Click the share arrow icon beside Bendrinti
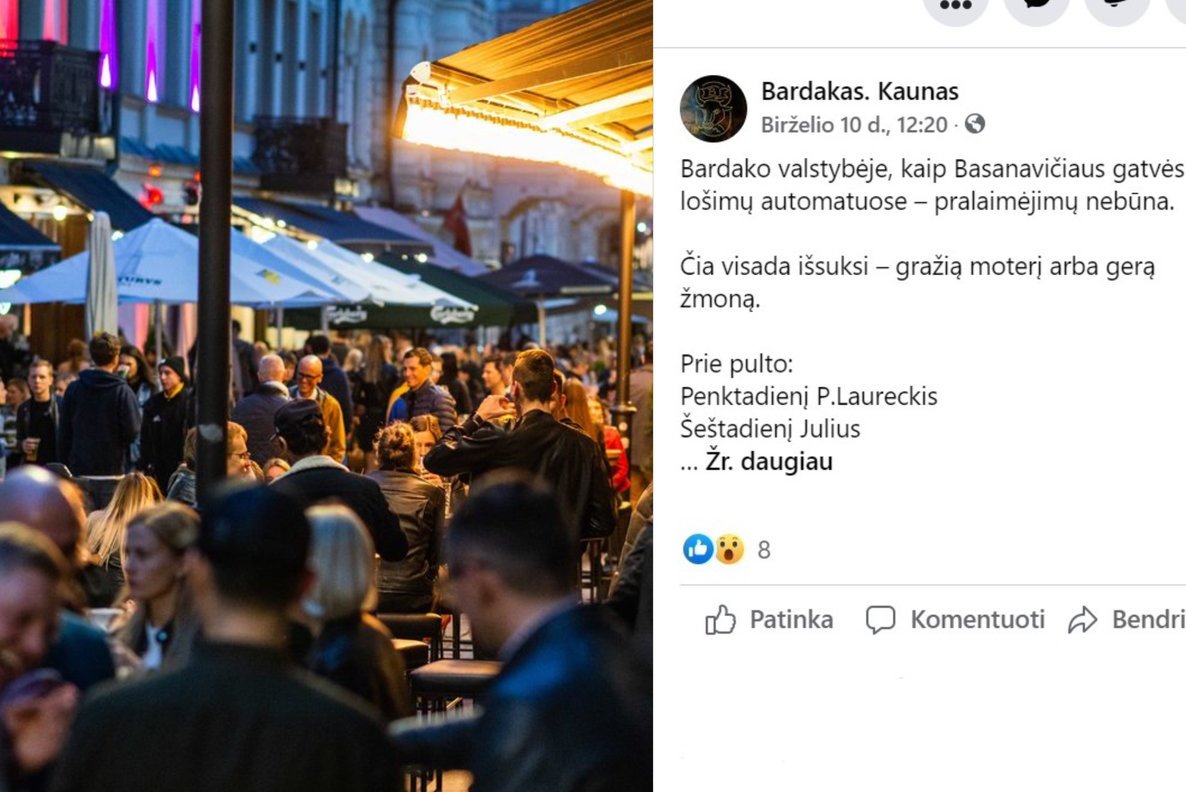Image resolution: width=1186 pixels, height=792 pixels. coord(1082,620)
